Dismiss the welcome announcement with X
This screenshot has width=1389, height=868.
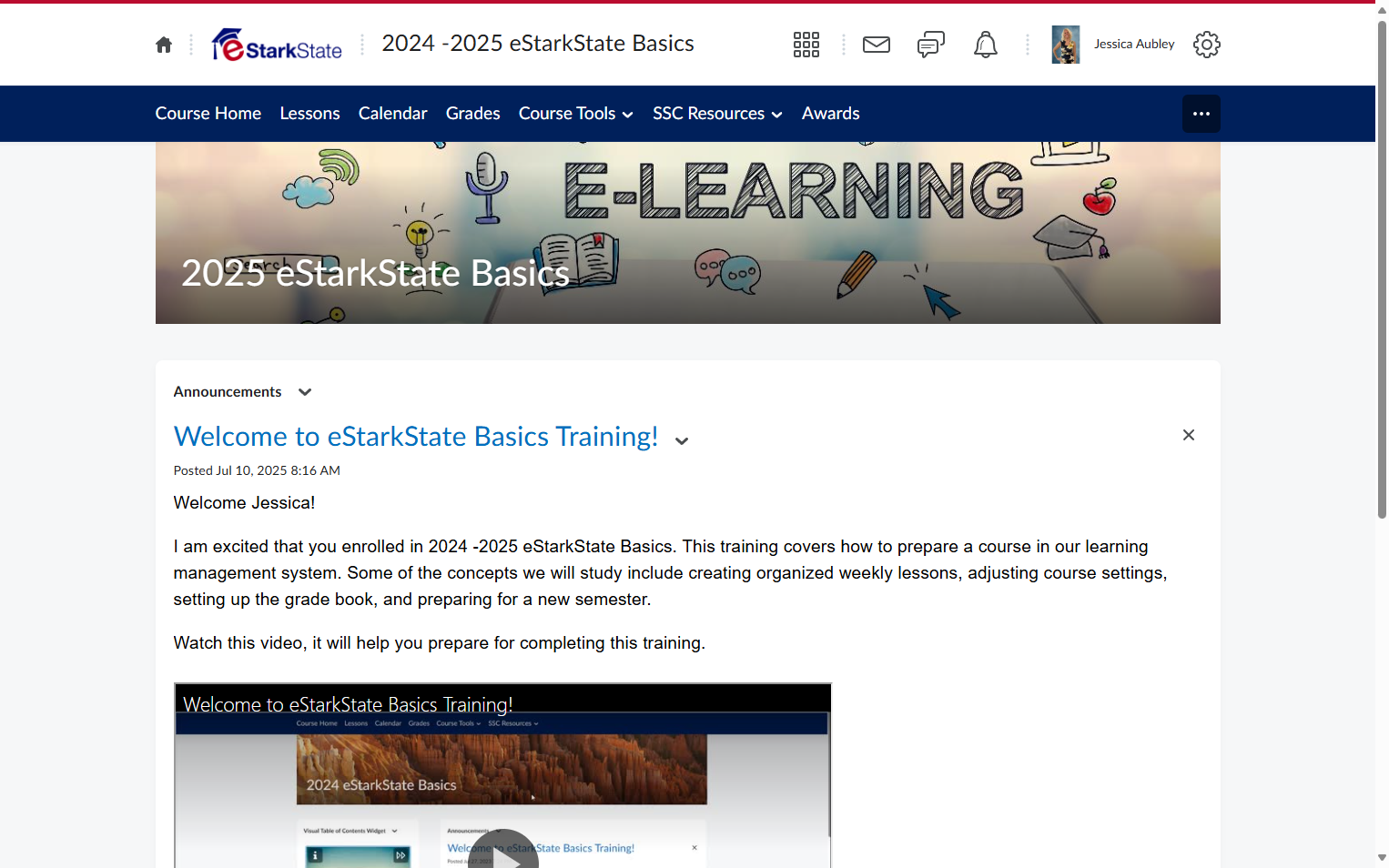click(1189, 435)
